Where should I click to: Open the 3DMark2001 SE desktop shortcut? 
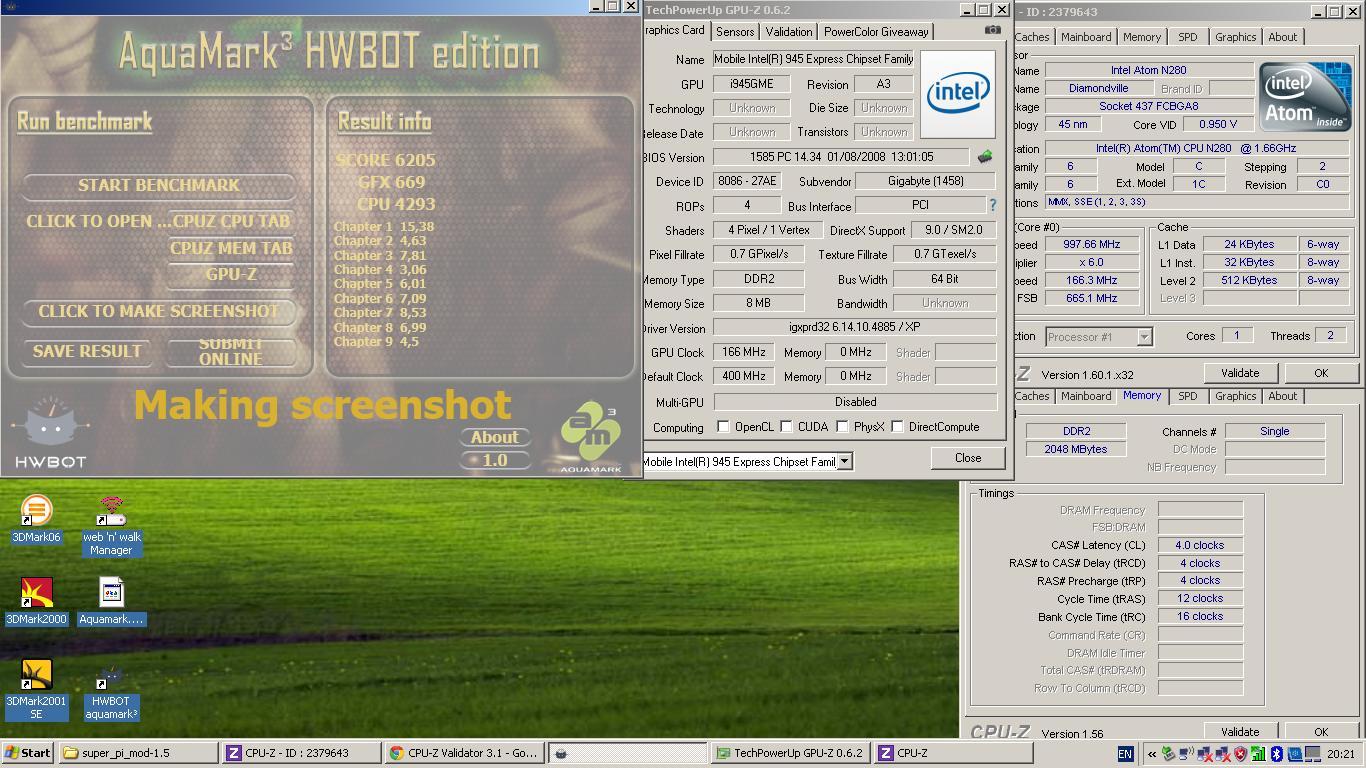[x=36, y=690]
